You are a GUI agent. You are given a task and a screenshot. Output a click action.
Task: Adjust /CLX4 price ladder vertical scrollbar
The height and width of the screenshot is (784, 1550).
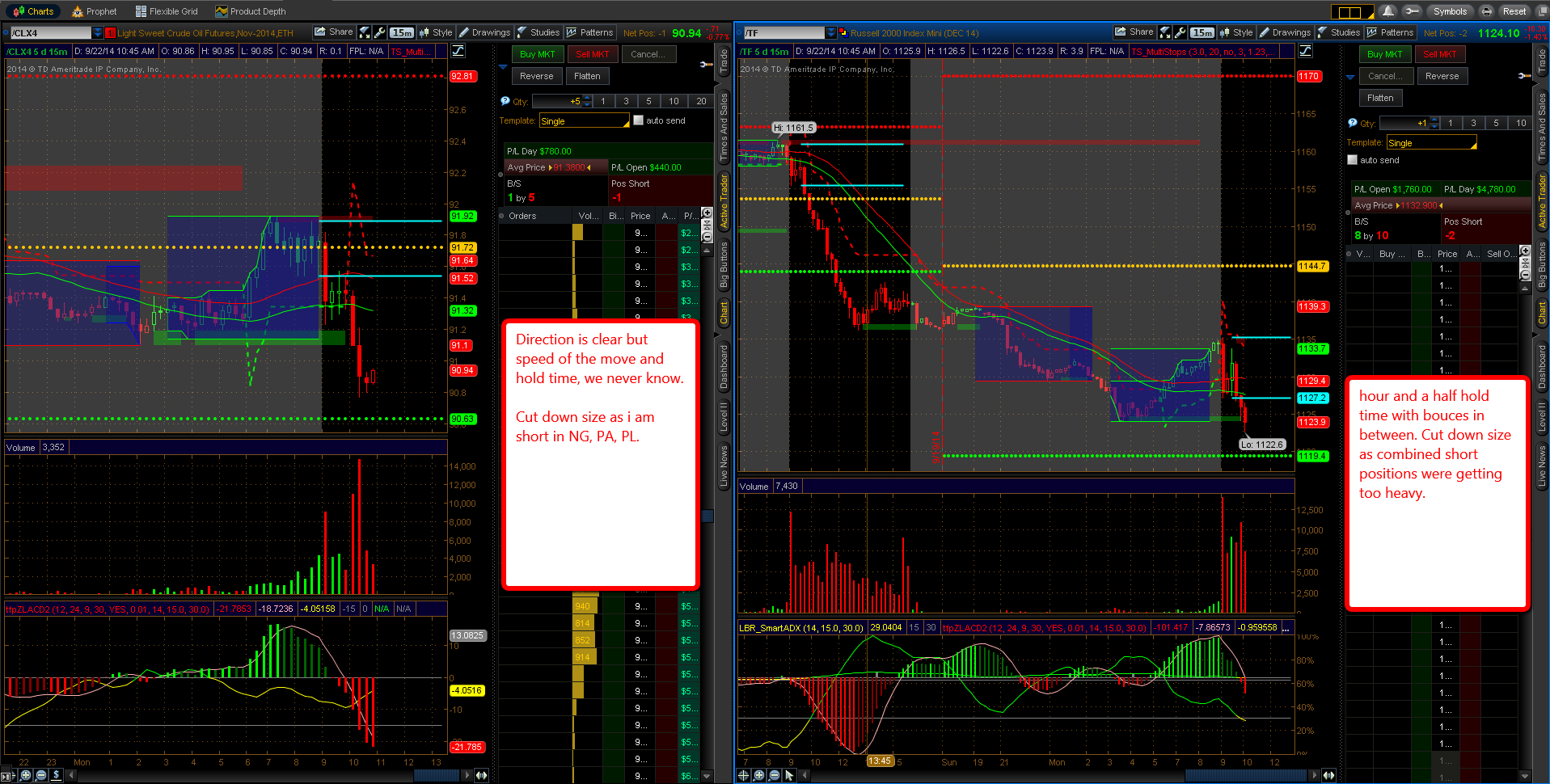[707, 517]
